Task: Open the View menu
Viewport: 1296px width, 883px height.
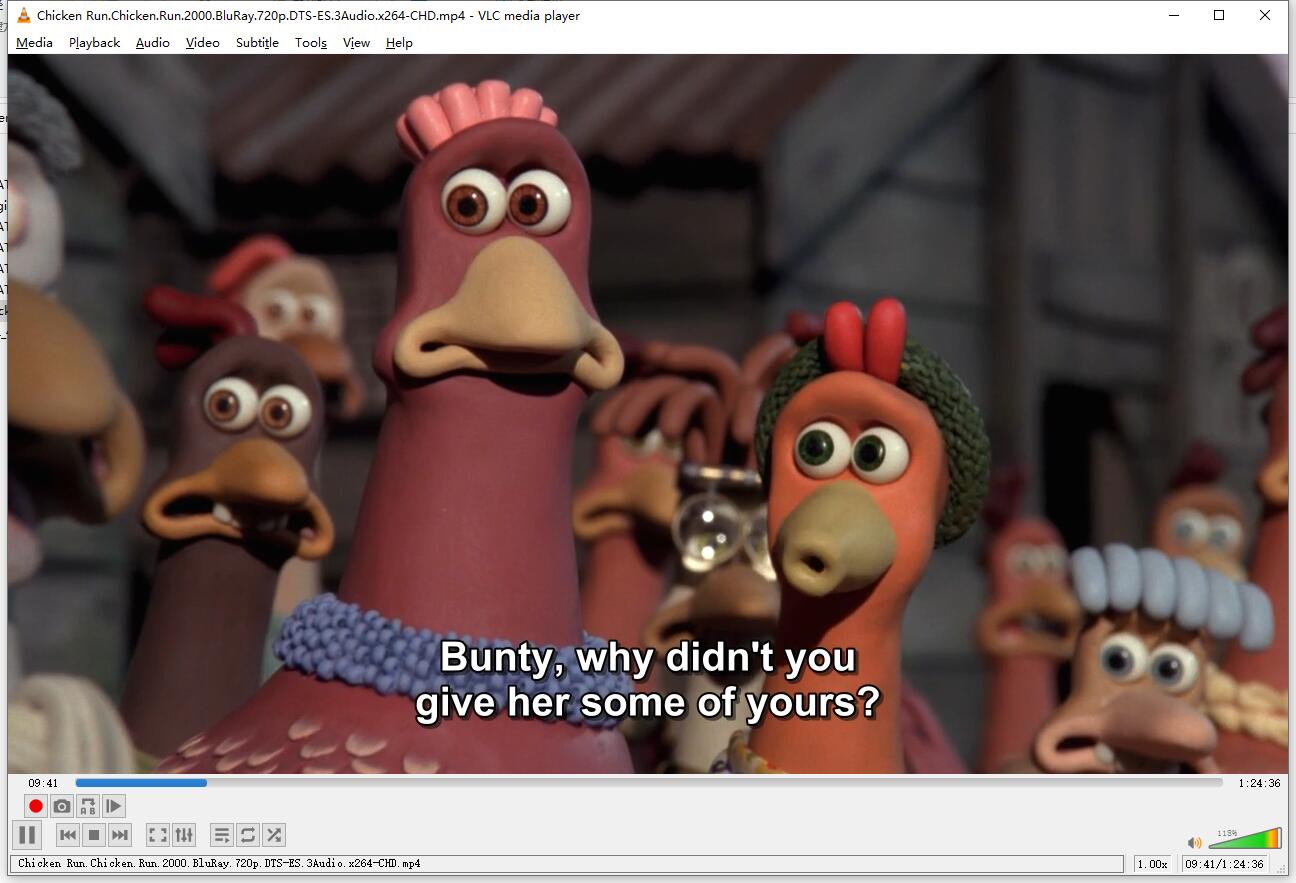Action: (356, 42)
